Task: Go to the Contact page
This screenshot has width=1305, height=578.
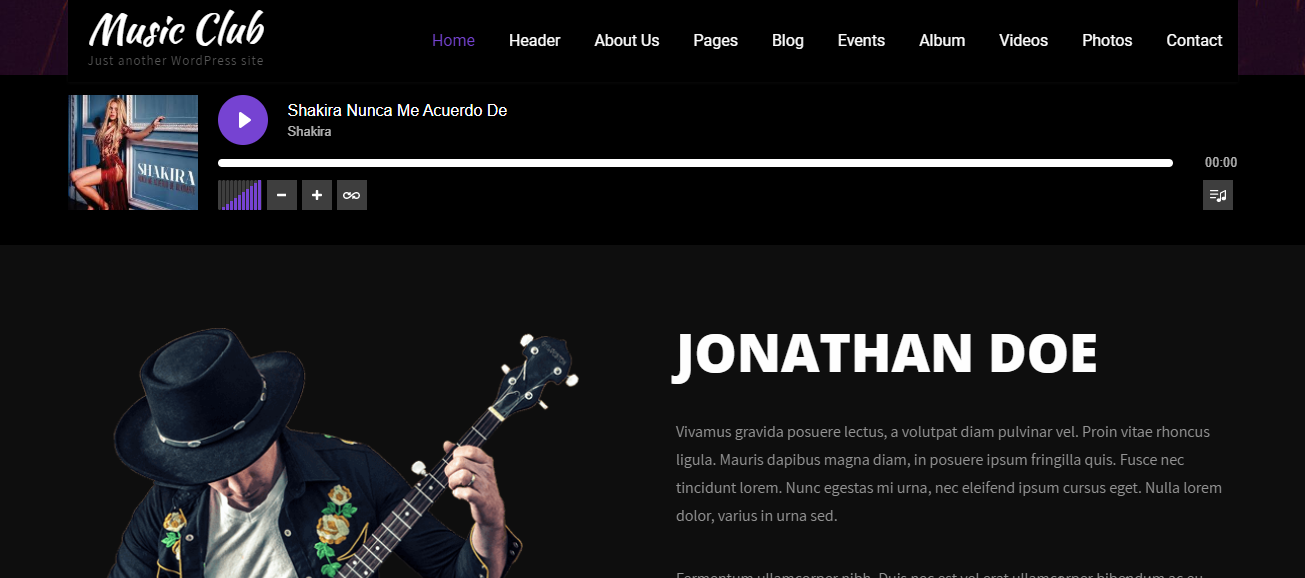Action: pos(1194,40)
